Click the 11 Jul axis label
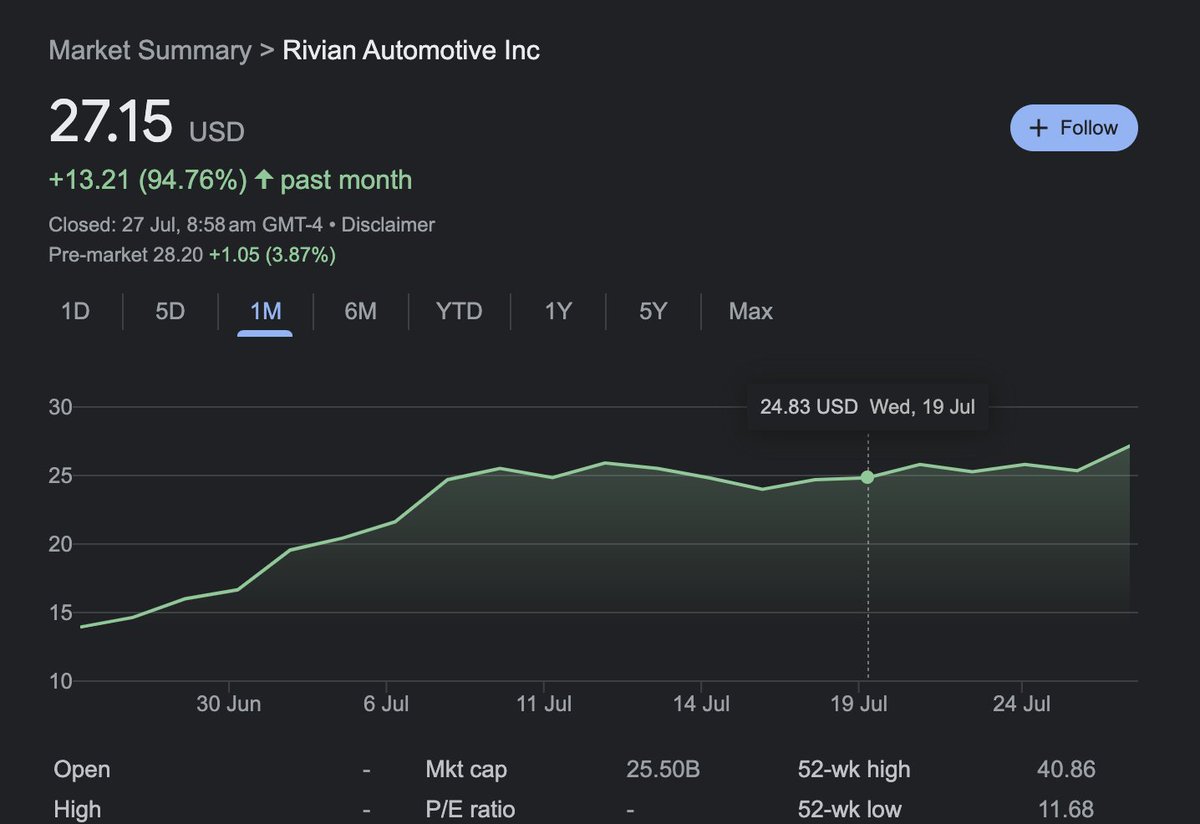The width and height of the screenshot is (1200, 824). pyautogui.click(x=544, y=704)
